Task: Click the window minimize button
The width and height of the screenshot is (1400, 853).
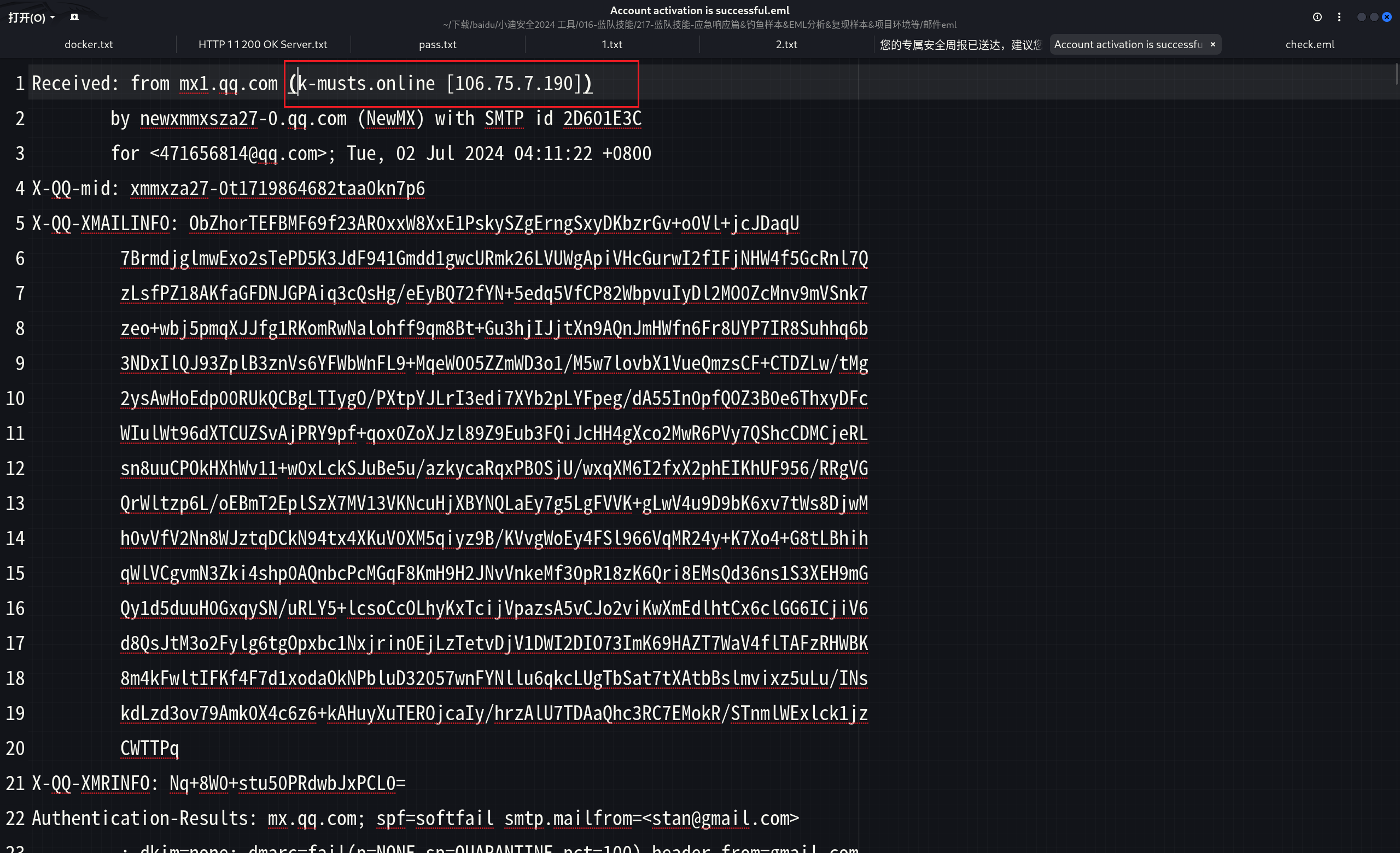Action: [1361, 17]
